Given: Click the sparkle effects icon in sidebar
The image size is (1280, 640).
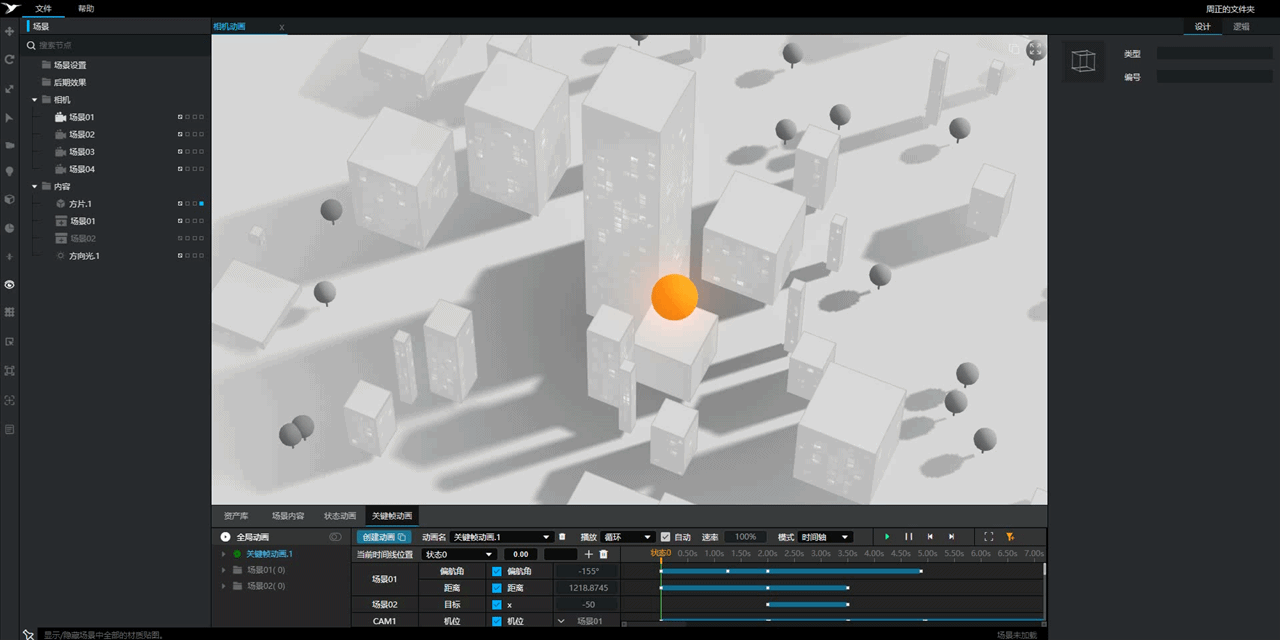Looking at the screenshot, I should click(10, 256).
